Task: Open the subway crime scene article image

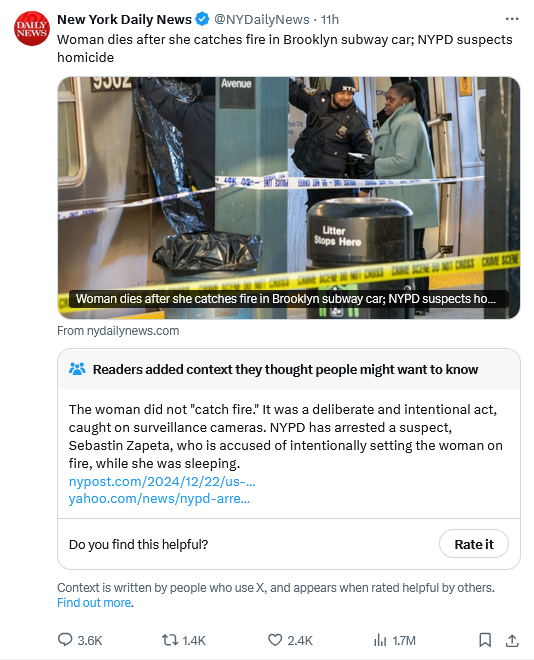Action: (289, 198)
